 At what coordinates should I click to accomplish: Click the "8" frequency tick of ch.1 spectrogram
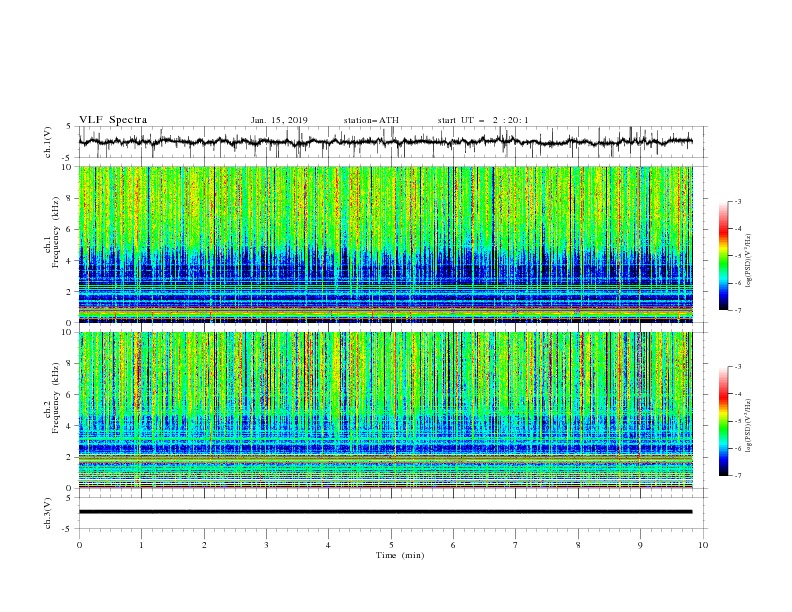pos(70,198)
